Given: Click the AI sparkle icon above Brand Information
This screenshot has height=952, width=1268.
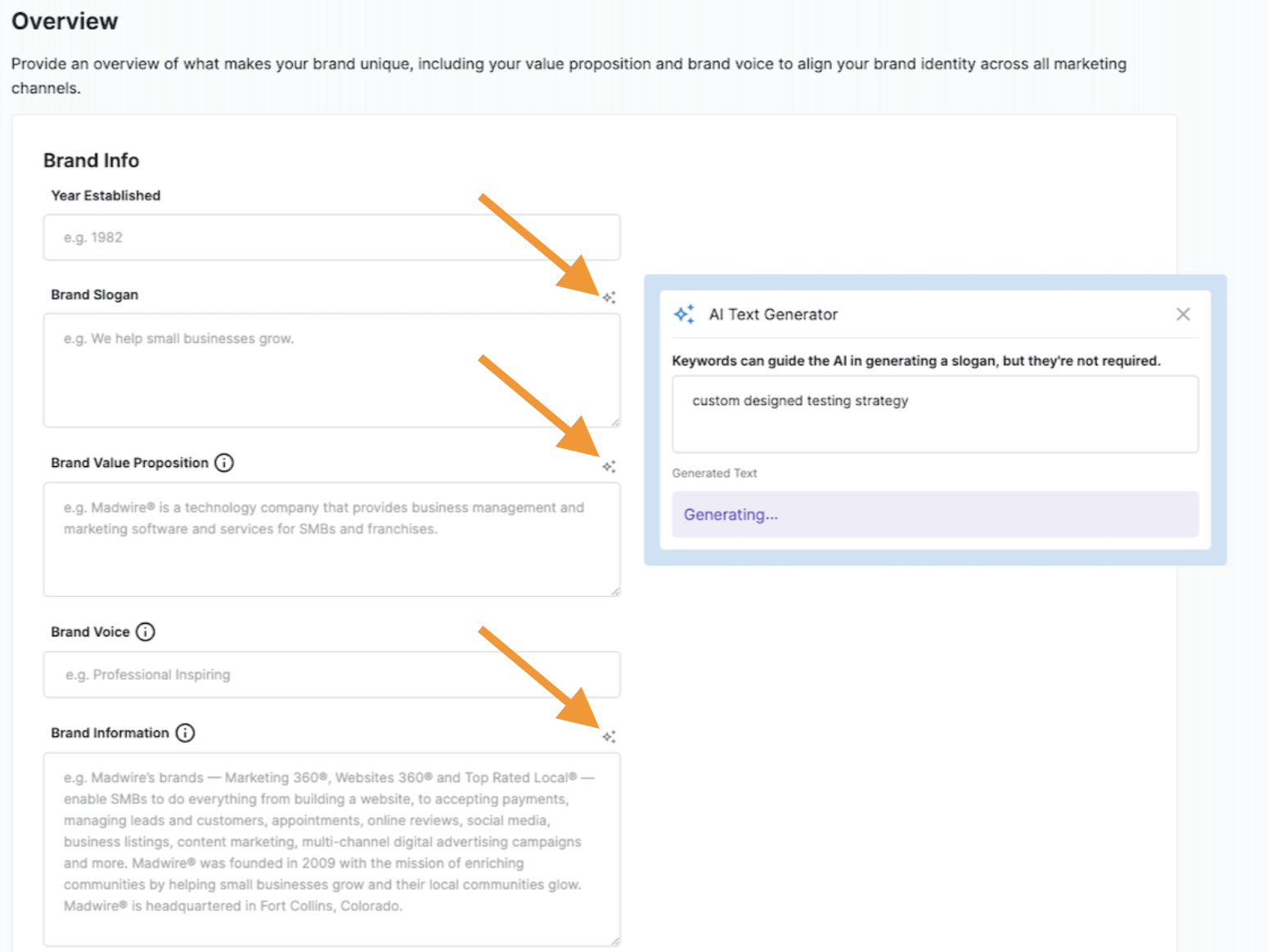Looking at the screenshot, I should (609, 737).
